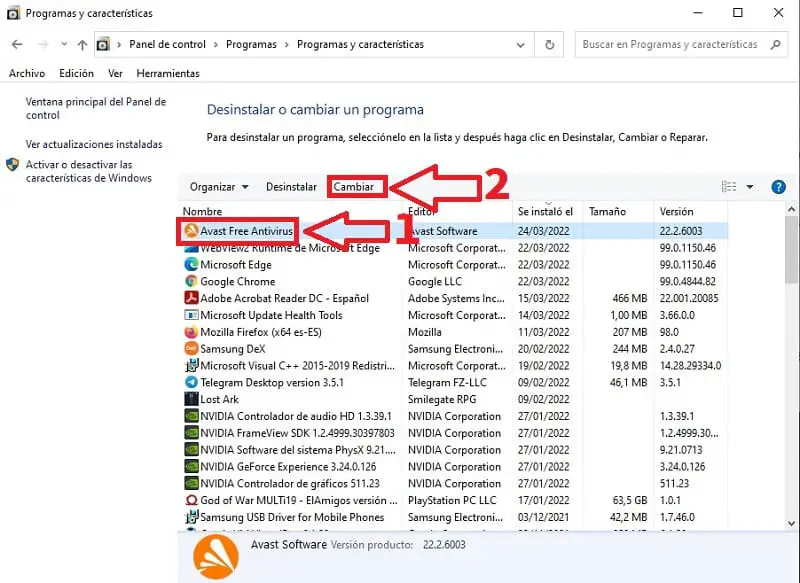Open the help question mark icon
Screen dimensions: 800x583
click(x=778, y=187)
